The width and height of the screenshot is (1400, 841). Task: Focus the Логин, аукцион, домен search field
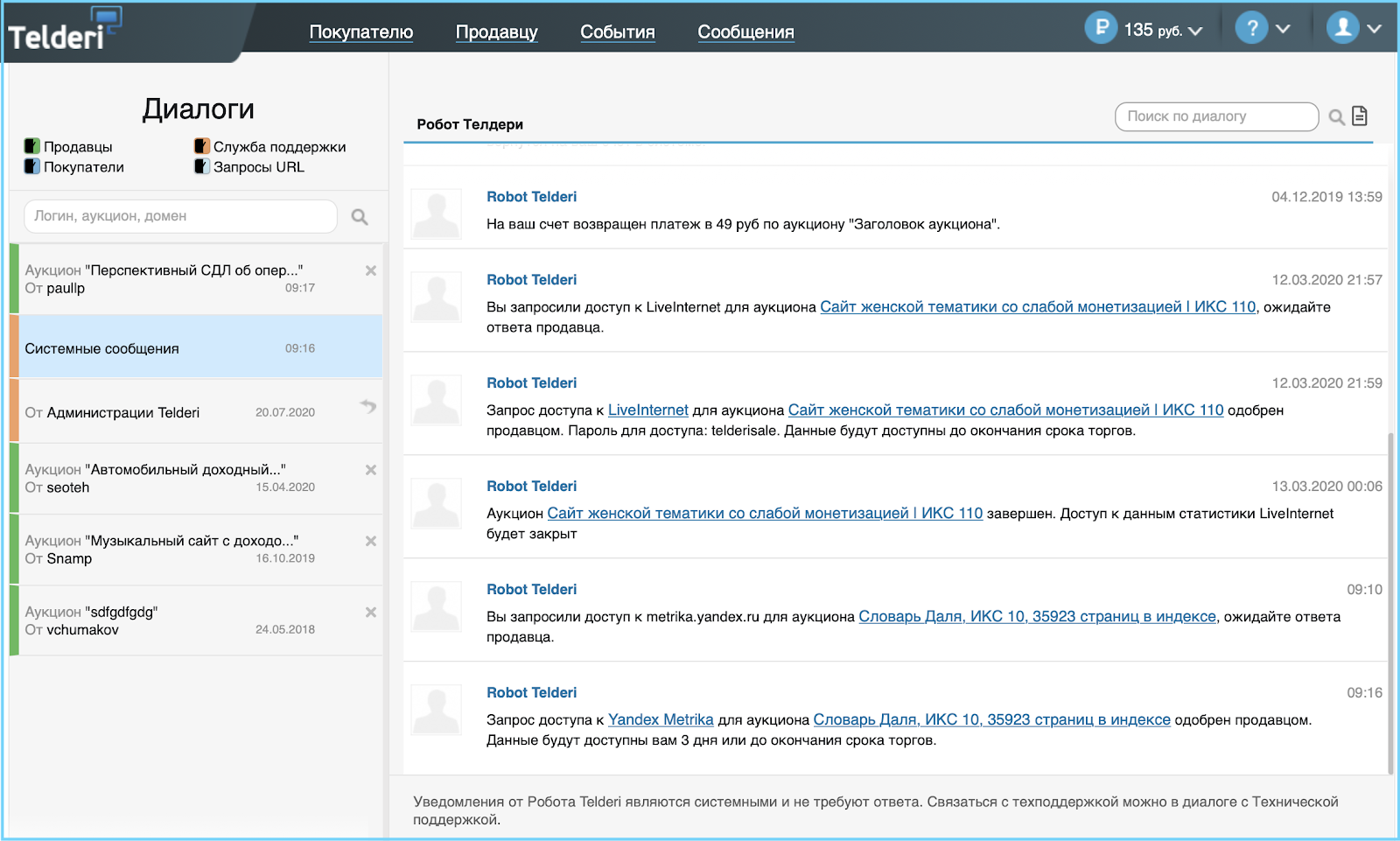tap(180, 216)
